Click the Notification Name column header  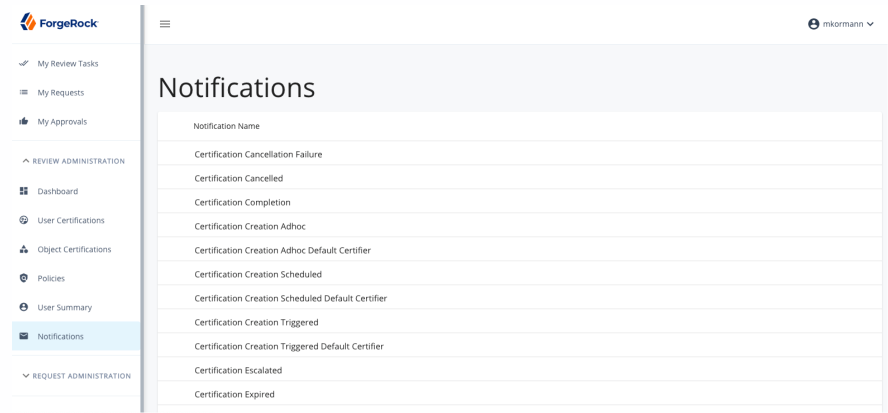(226, 126)
